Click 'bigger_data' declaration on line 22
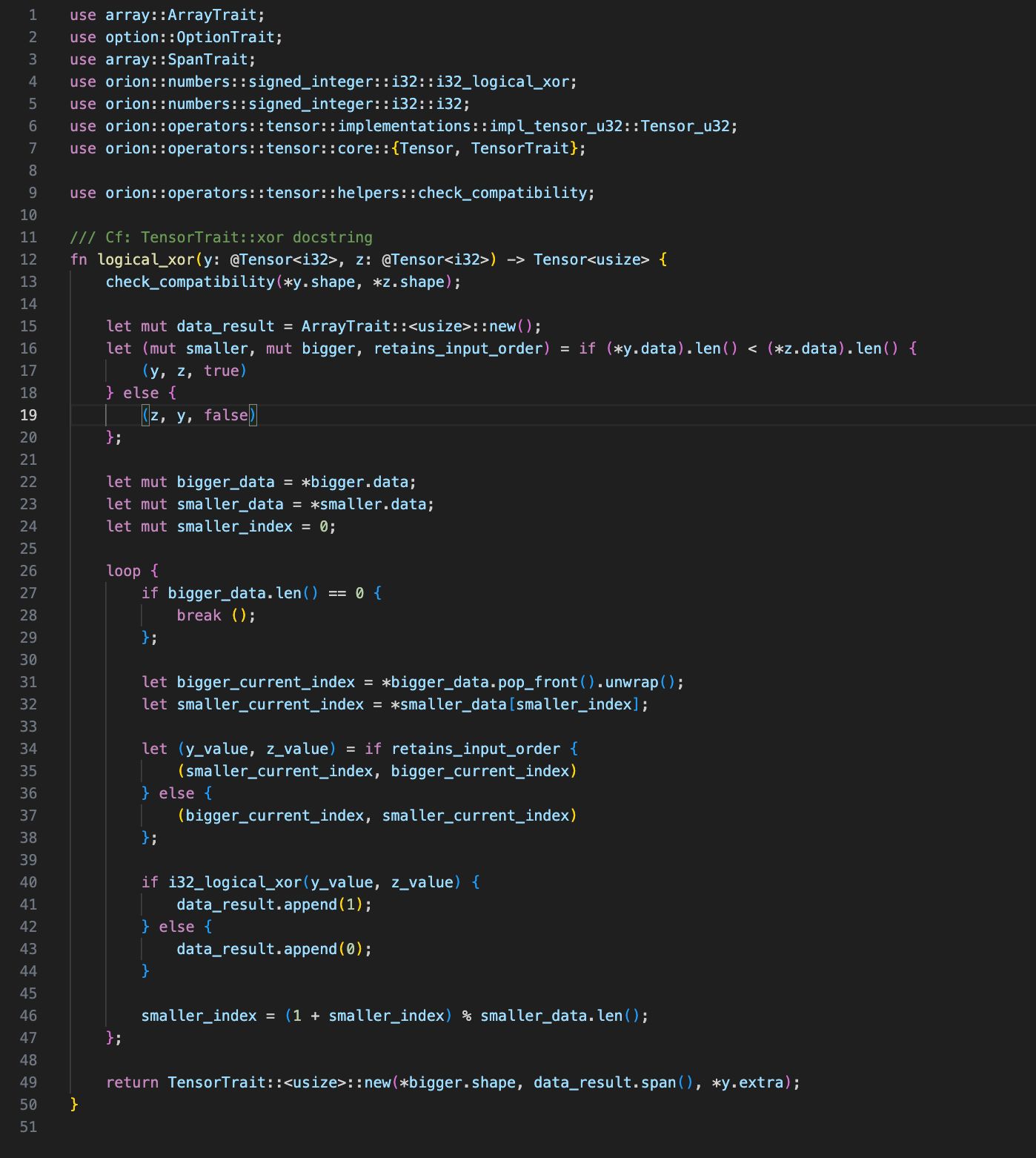This screenshot has width=1036, height=1158. click(225, 482)
